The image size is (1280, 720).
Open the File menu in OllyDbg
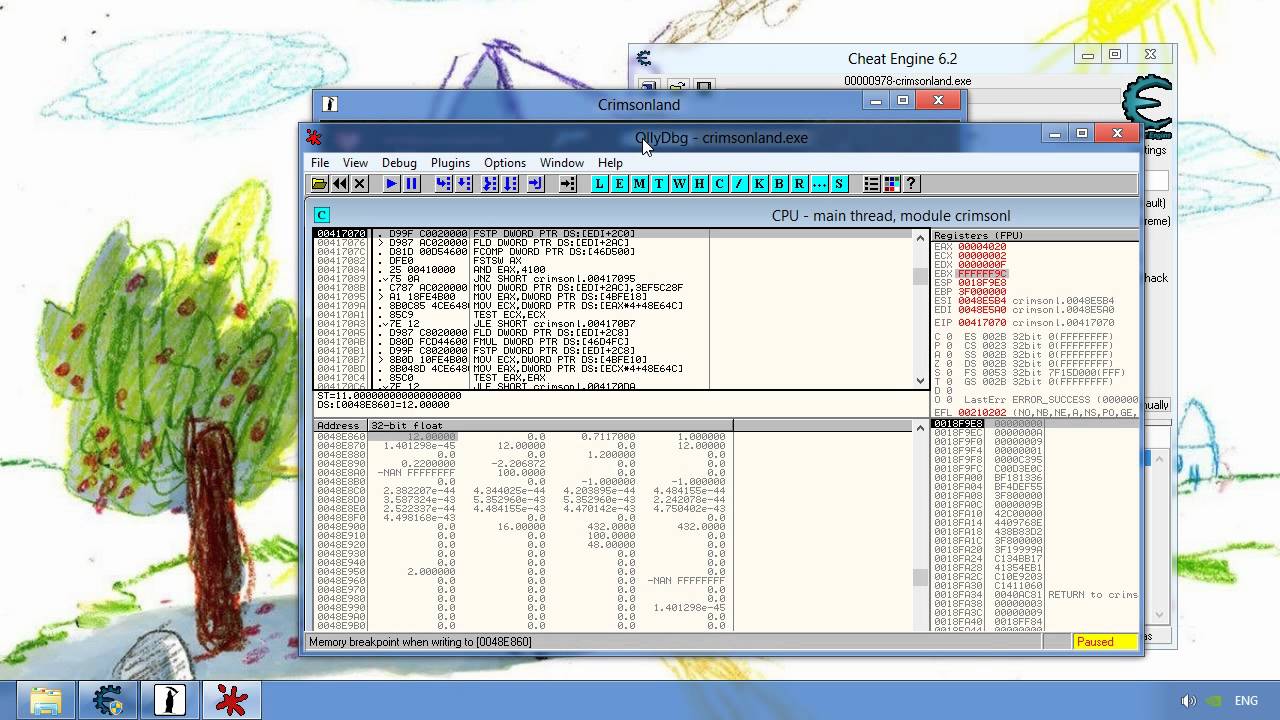(320, 163)
